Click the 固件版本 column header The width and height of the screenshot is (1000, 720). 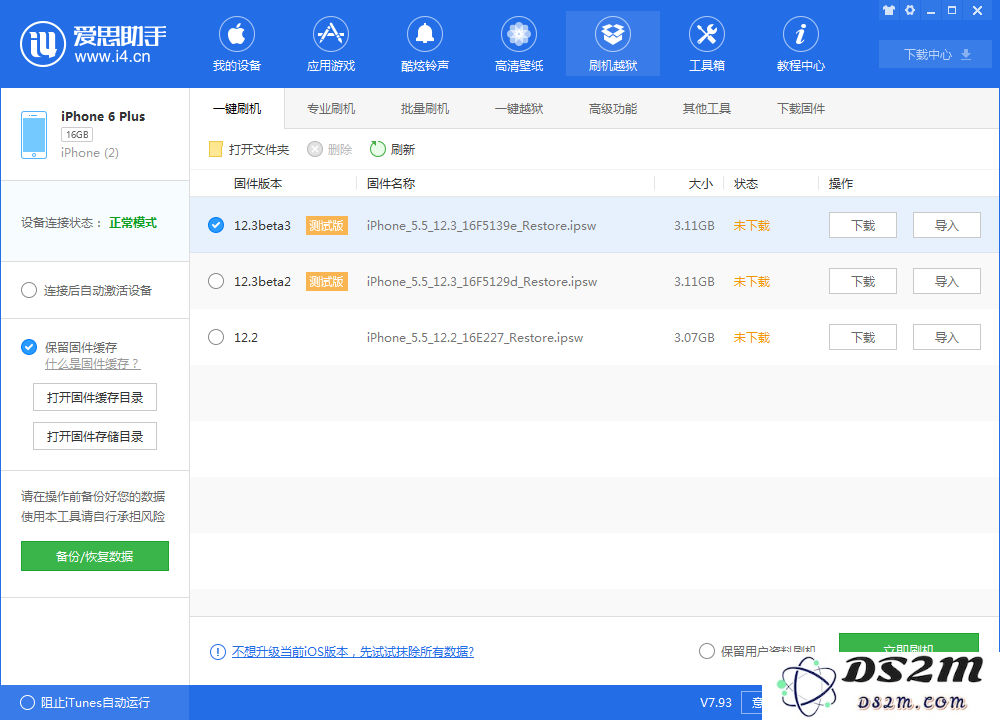click(x=258, y=184)
